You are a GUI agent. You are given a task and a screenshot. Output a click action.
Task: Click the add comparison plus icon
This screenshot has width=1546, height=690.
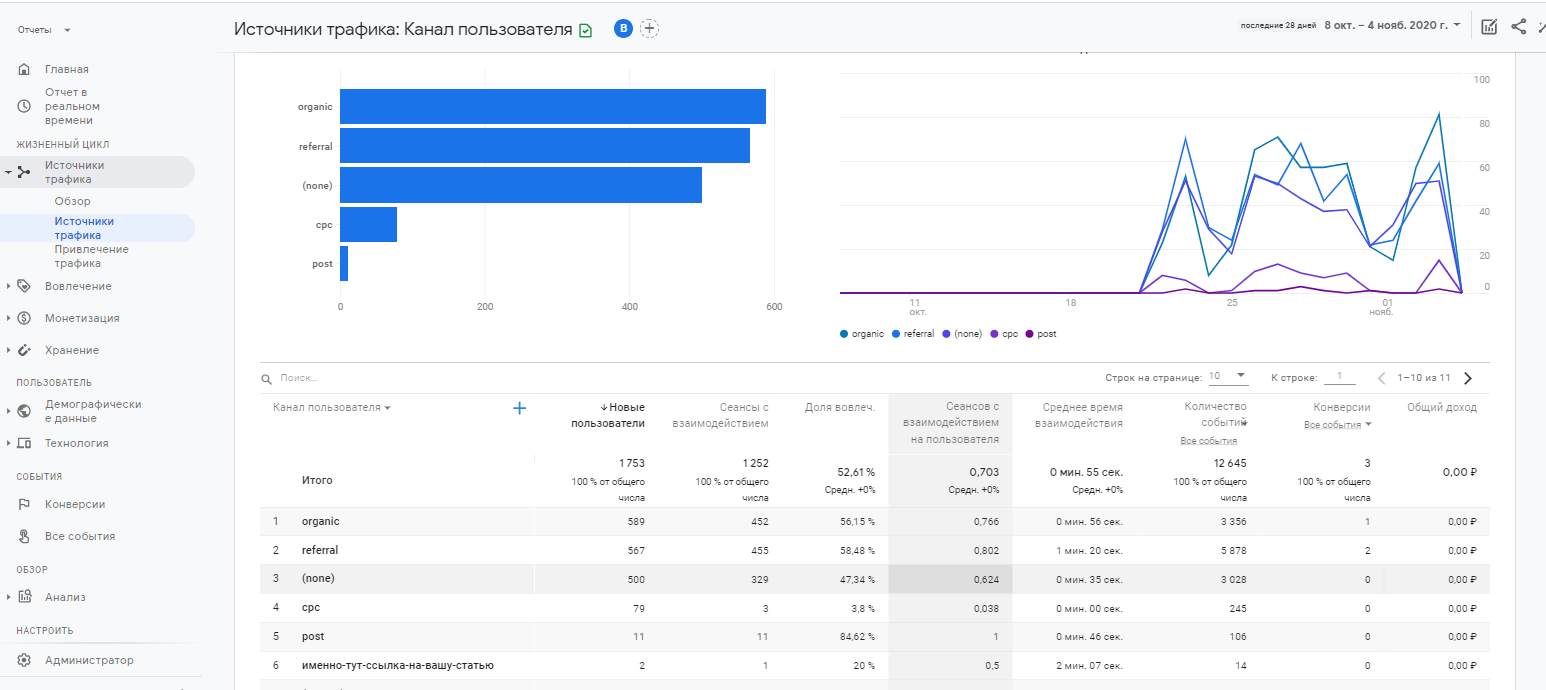point(650,28)
